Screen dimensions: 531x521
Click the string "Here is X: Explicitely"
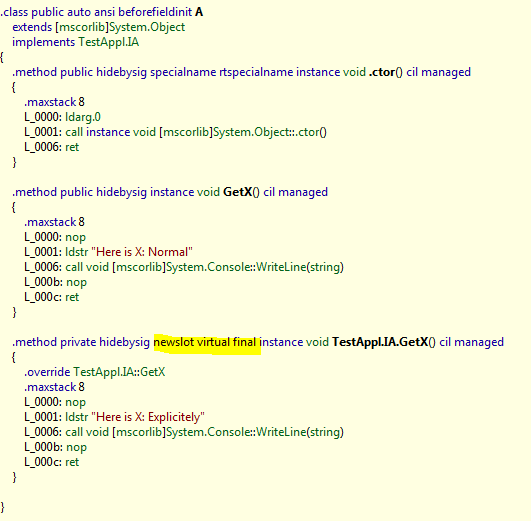pyautogui.click(x=148, y=417)
